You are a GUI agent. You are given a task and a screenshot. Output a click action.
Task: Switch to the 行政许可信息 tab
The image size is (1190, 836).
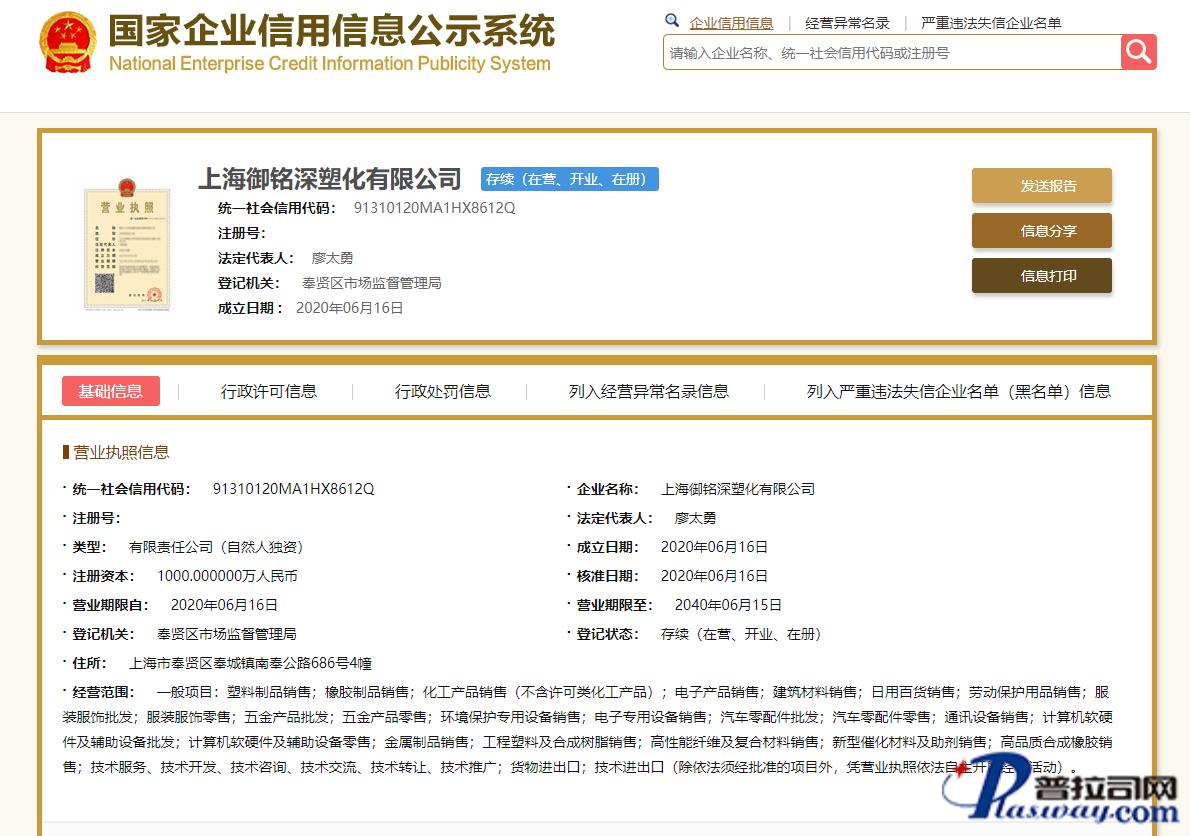tap(269, 391)
